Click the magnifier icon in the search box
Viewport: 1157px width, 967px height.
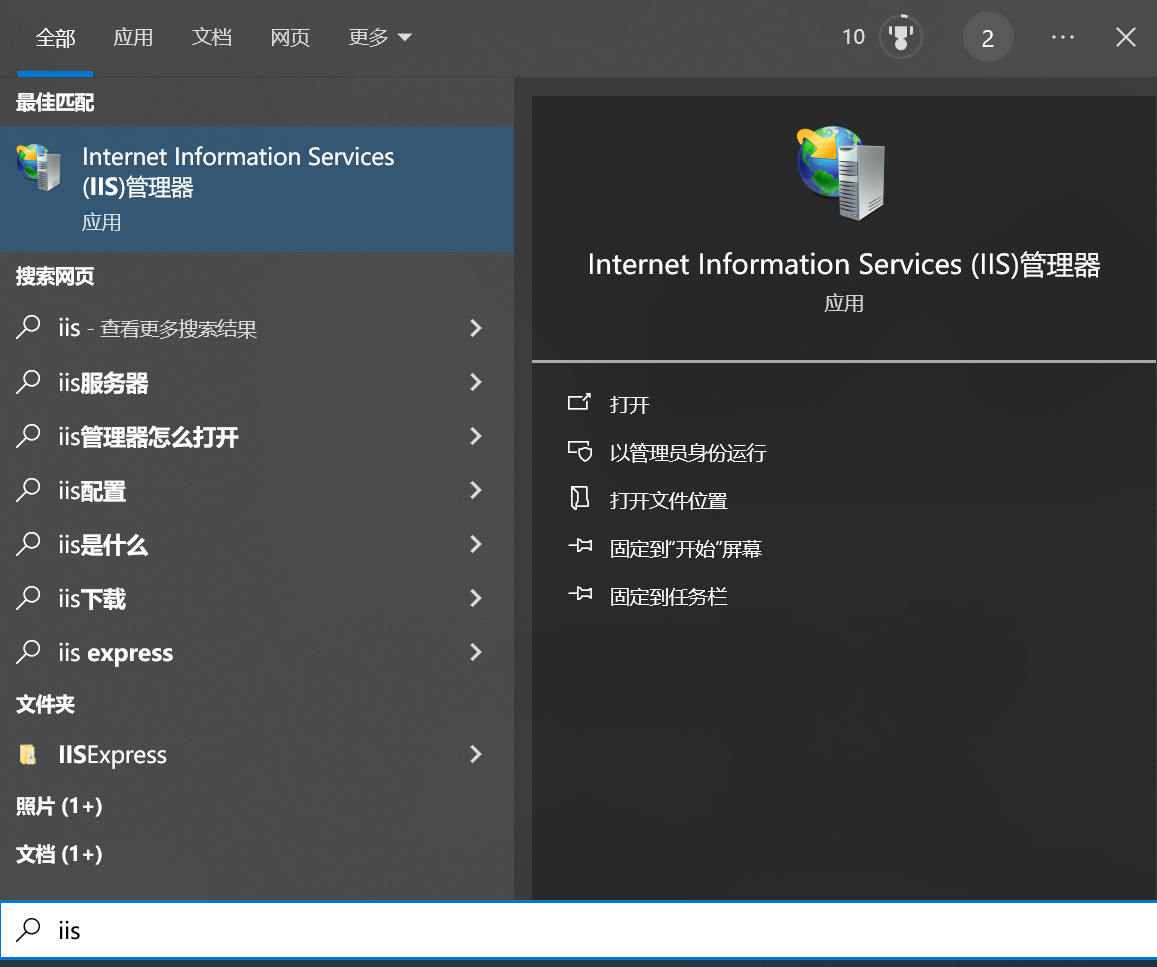[x=28, y=929]
